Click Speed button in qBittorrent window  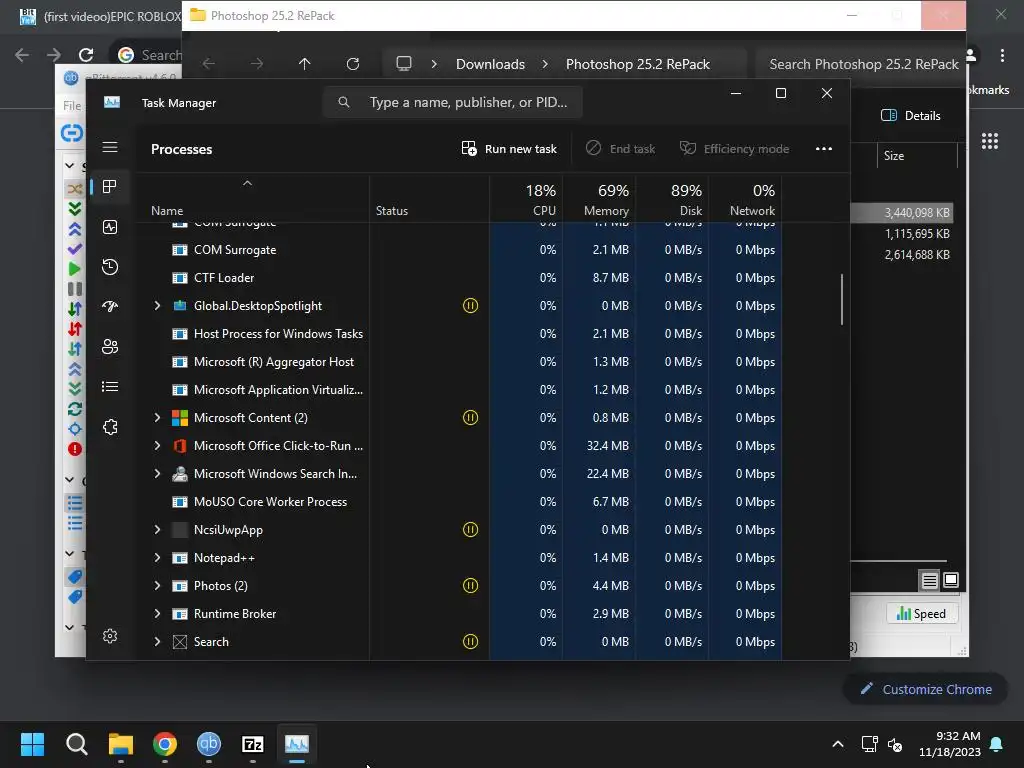(921, 614)
